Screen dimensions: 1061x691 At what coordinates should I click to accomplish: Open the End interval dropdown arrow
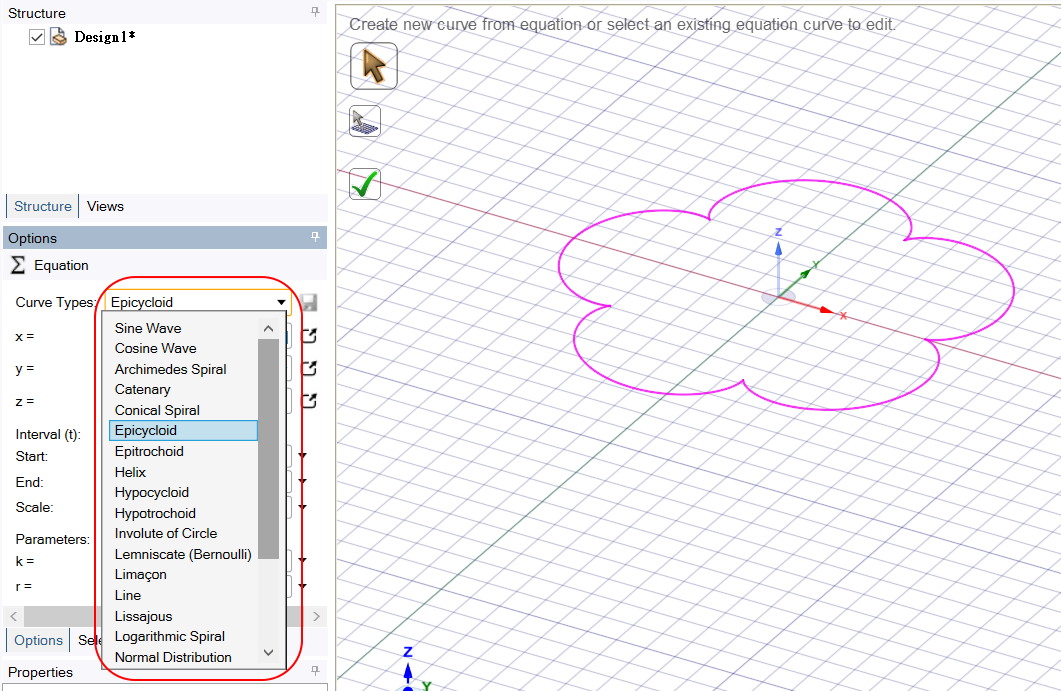tap(302, 481)
